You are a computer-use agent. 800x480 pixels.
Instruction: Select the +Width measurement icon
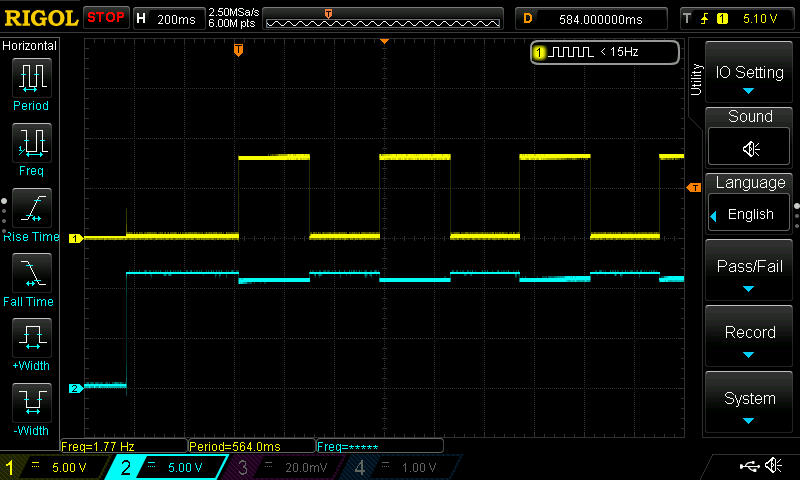coord(32,338)
